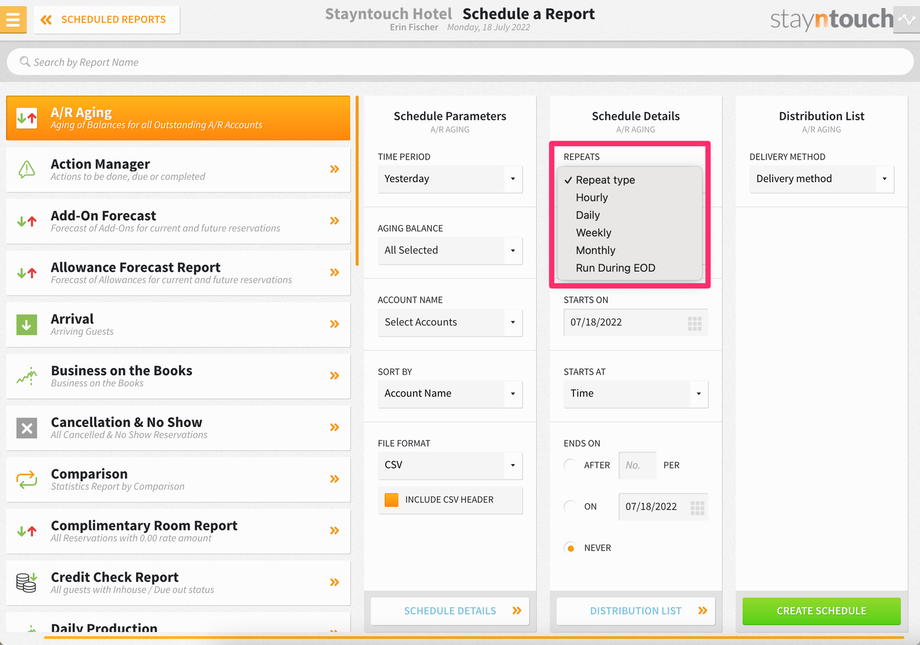The height and width of the screenshot is (645, 920).
Task: Choose Daily in the Repeats list
Action: pyautogui.click(x=630, y=215)
